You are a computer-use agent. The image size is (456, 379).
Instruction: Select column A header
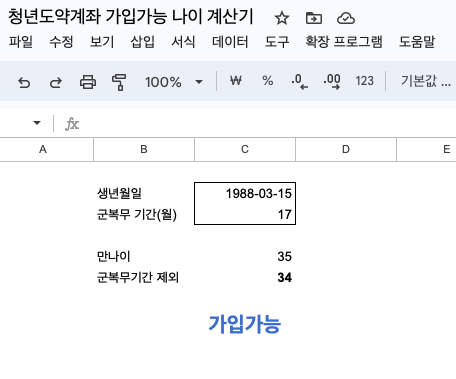pos(47,149)
